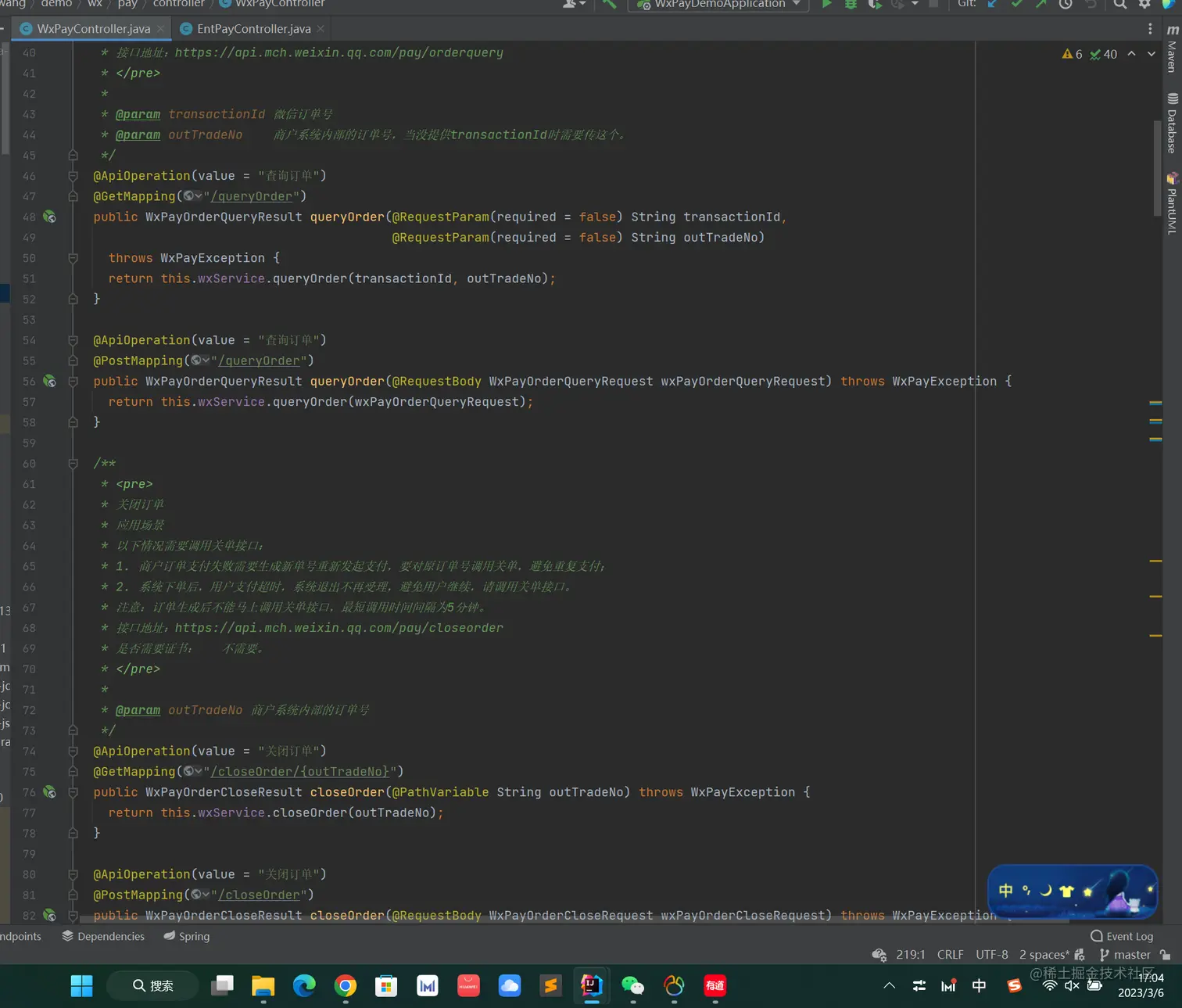Toggle Chinese/English mode on floating IME bar
The width and height of the screenshot is (1182, 1008).
pyautogui.click(x=1006, y=891)
